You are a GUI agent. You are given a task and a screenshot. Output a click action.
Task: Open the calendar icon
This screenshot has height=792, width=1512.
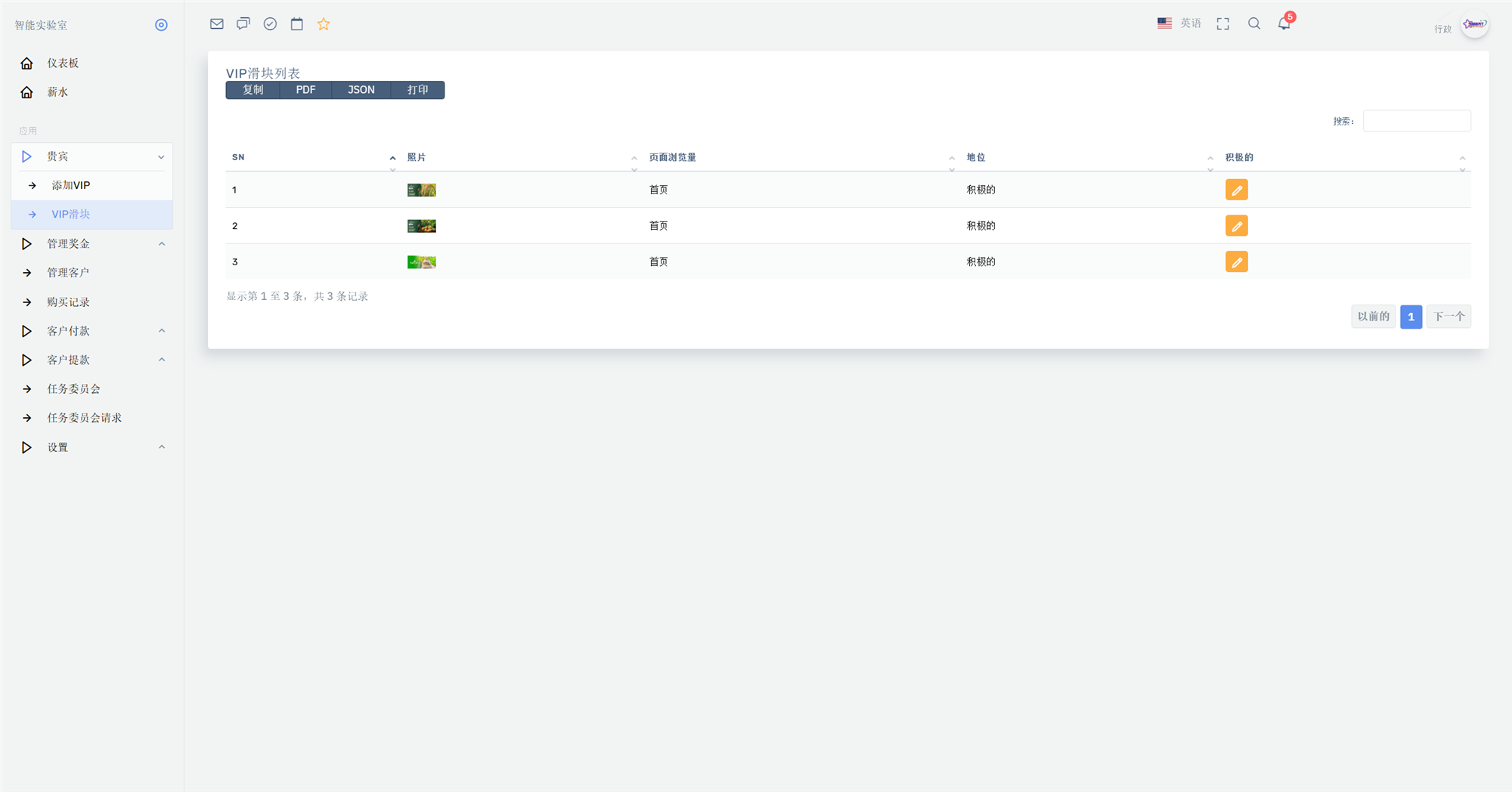pyautogui.click(x=297, y=24)
